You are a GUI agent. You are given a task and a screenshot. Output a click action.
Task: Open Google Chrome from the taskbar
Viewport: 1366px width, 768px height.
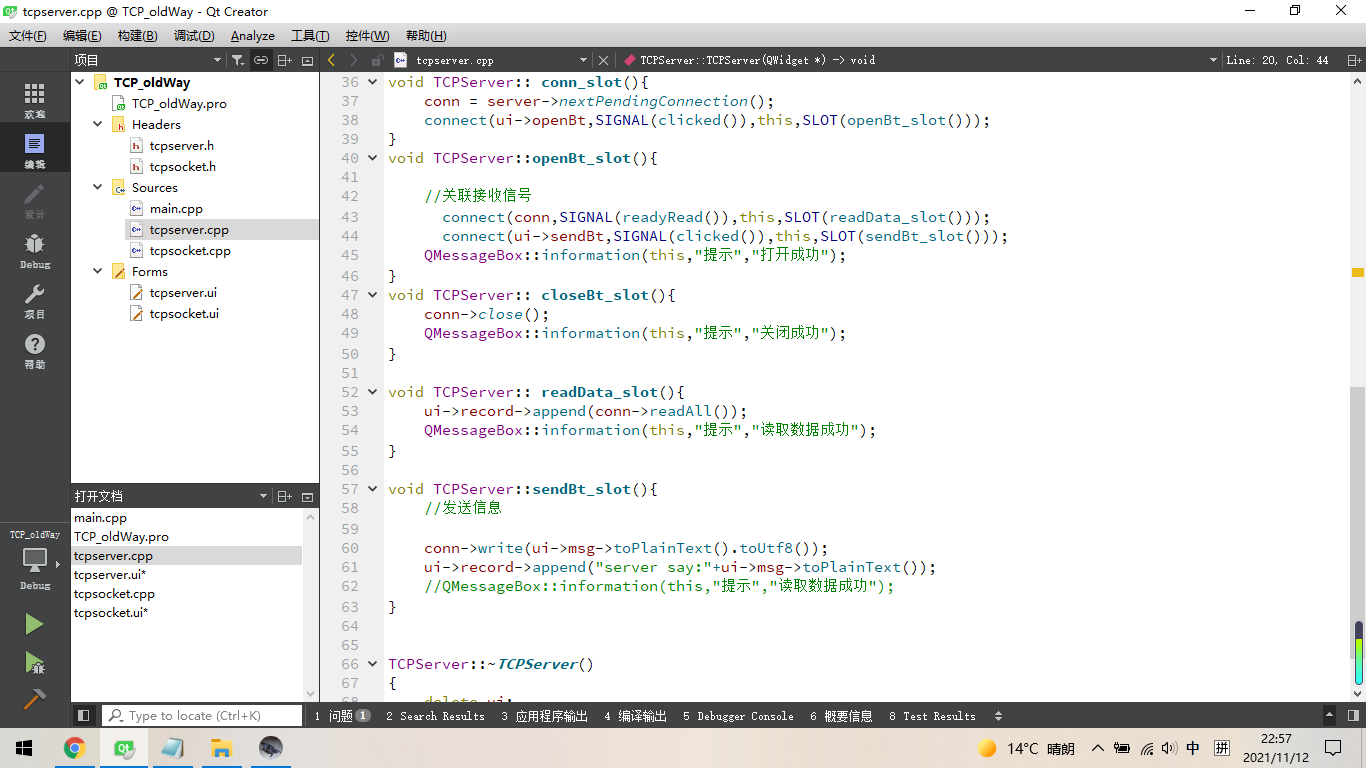[74, 748]
